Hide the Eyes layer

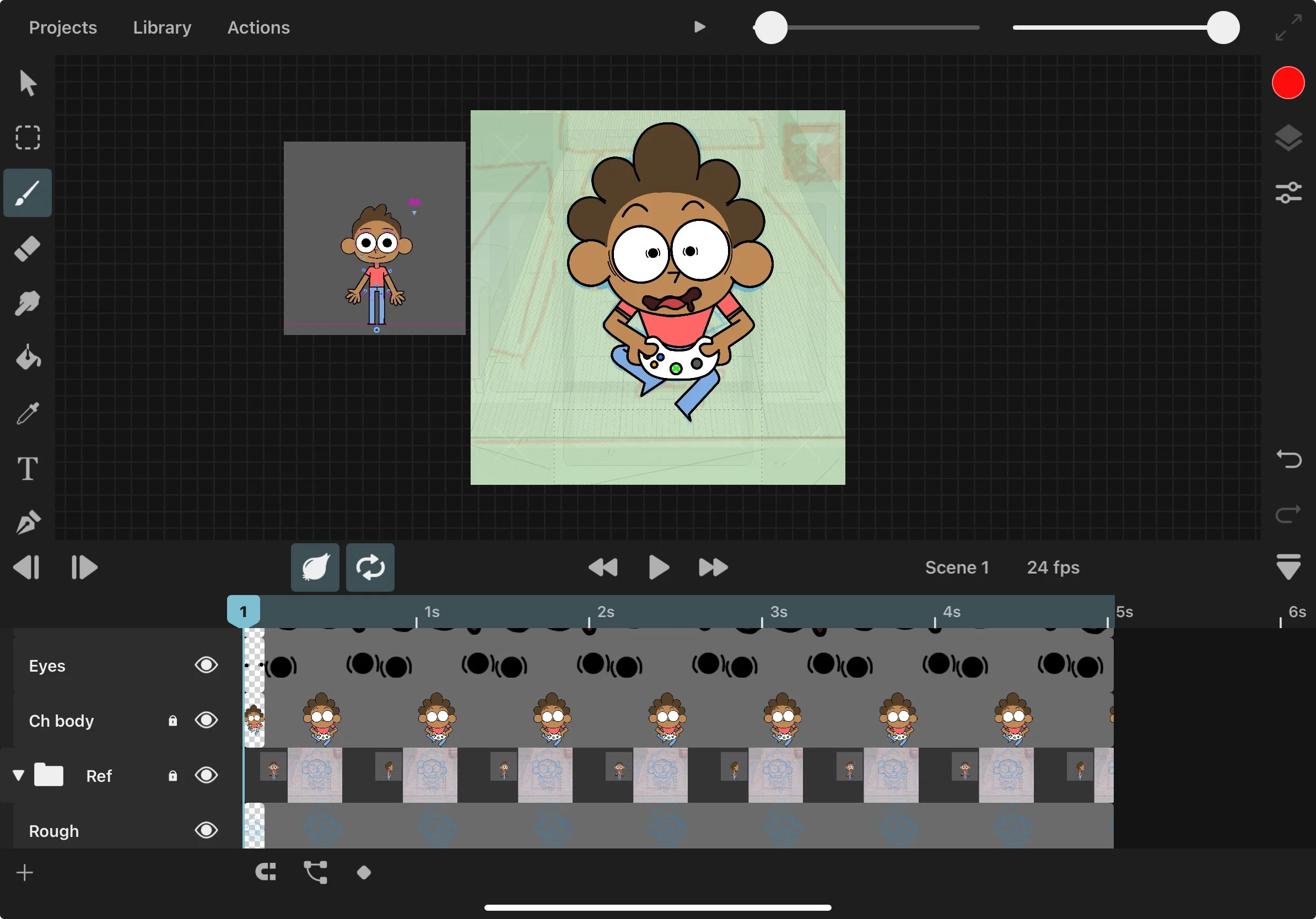point(206,665)
